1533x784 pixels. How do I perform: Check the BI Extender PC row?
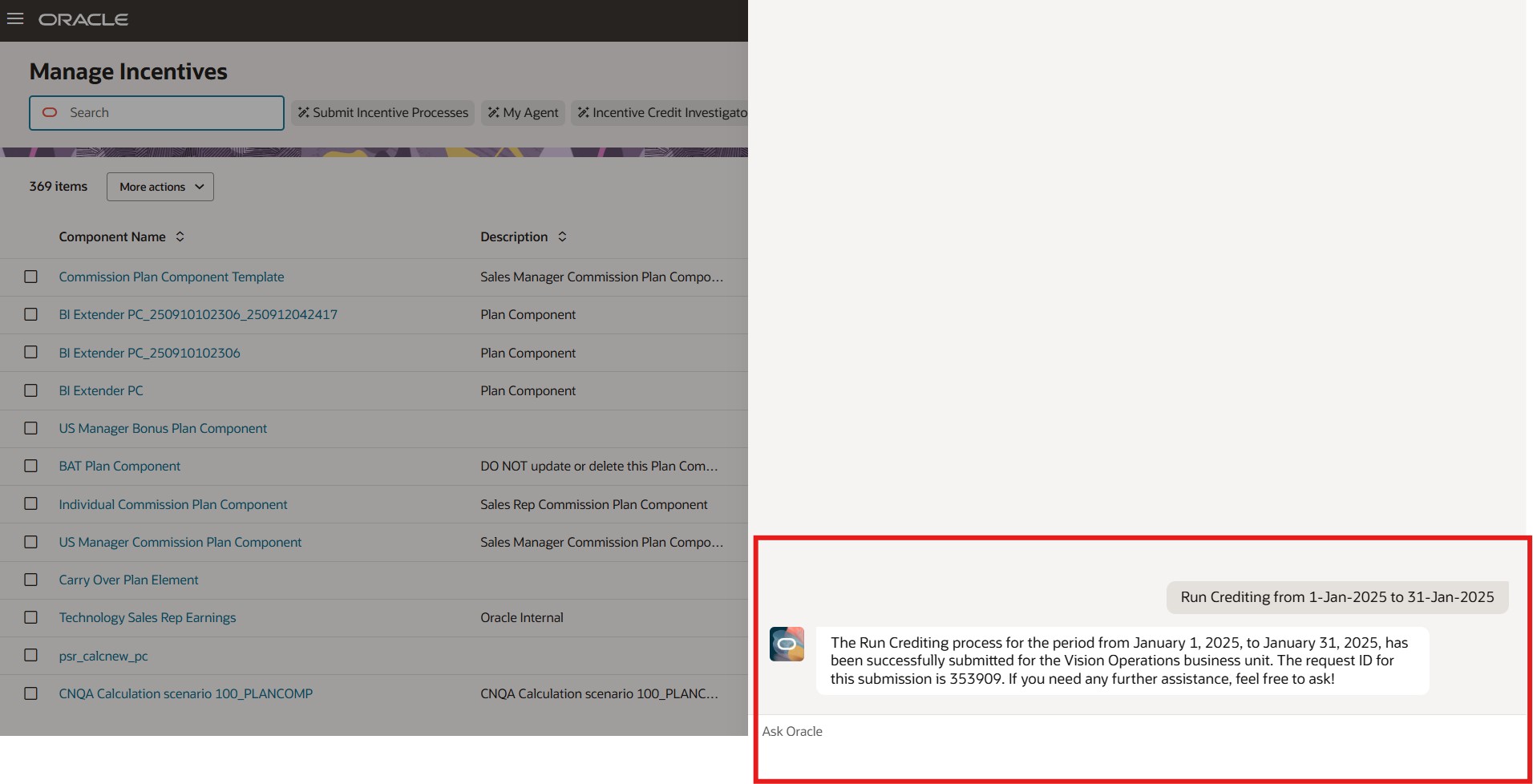click(31, 390)
